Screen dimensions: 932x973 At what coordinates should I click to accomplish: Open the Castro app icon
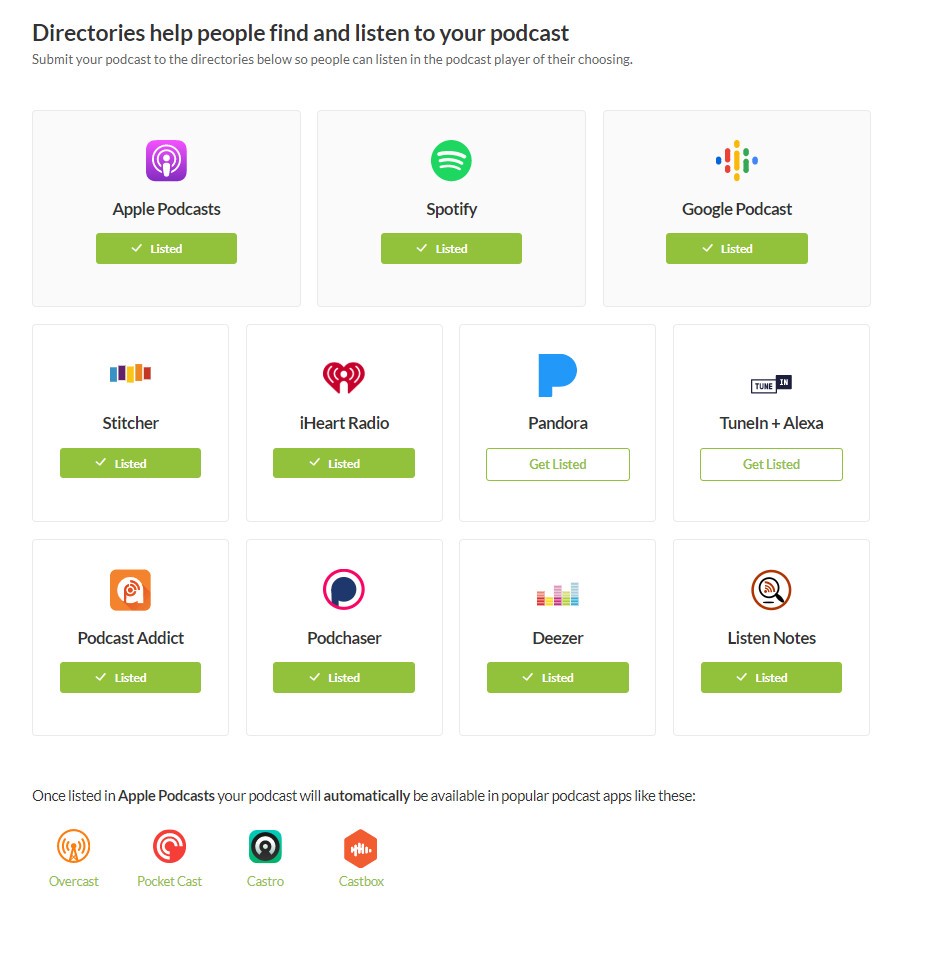265,845
